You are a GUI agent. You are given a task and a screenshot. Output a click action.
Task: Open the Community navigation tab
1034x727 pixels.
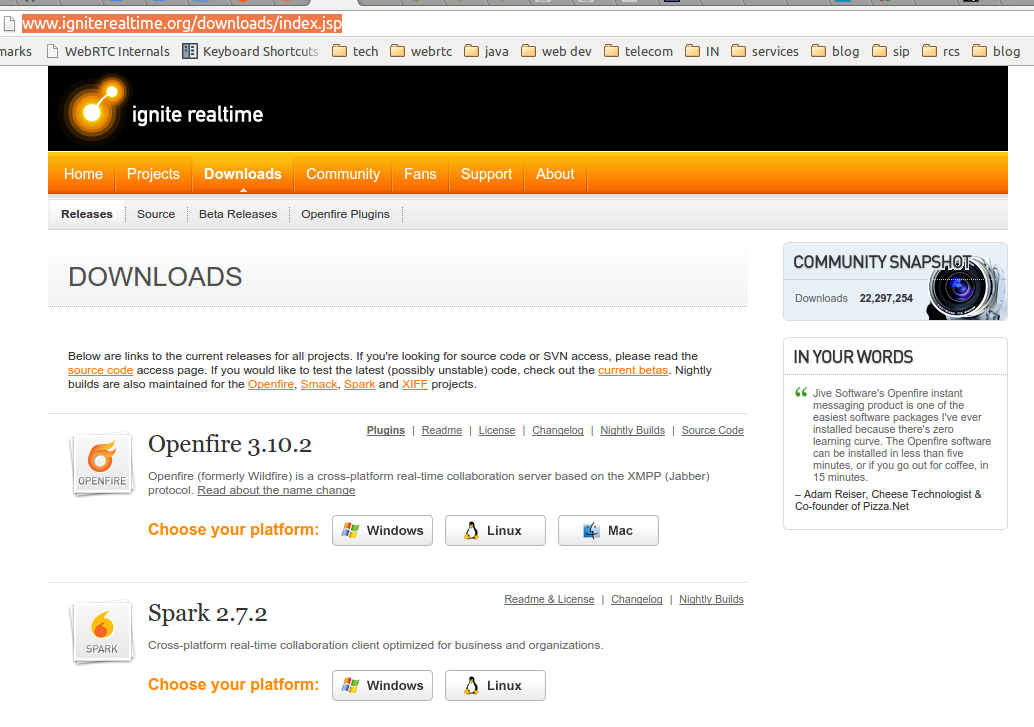(x=343, y=174)
